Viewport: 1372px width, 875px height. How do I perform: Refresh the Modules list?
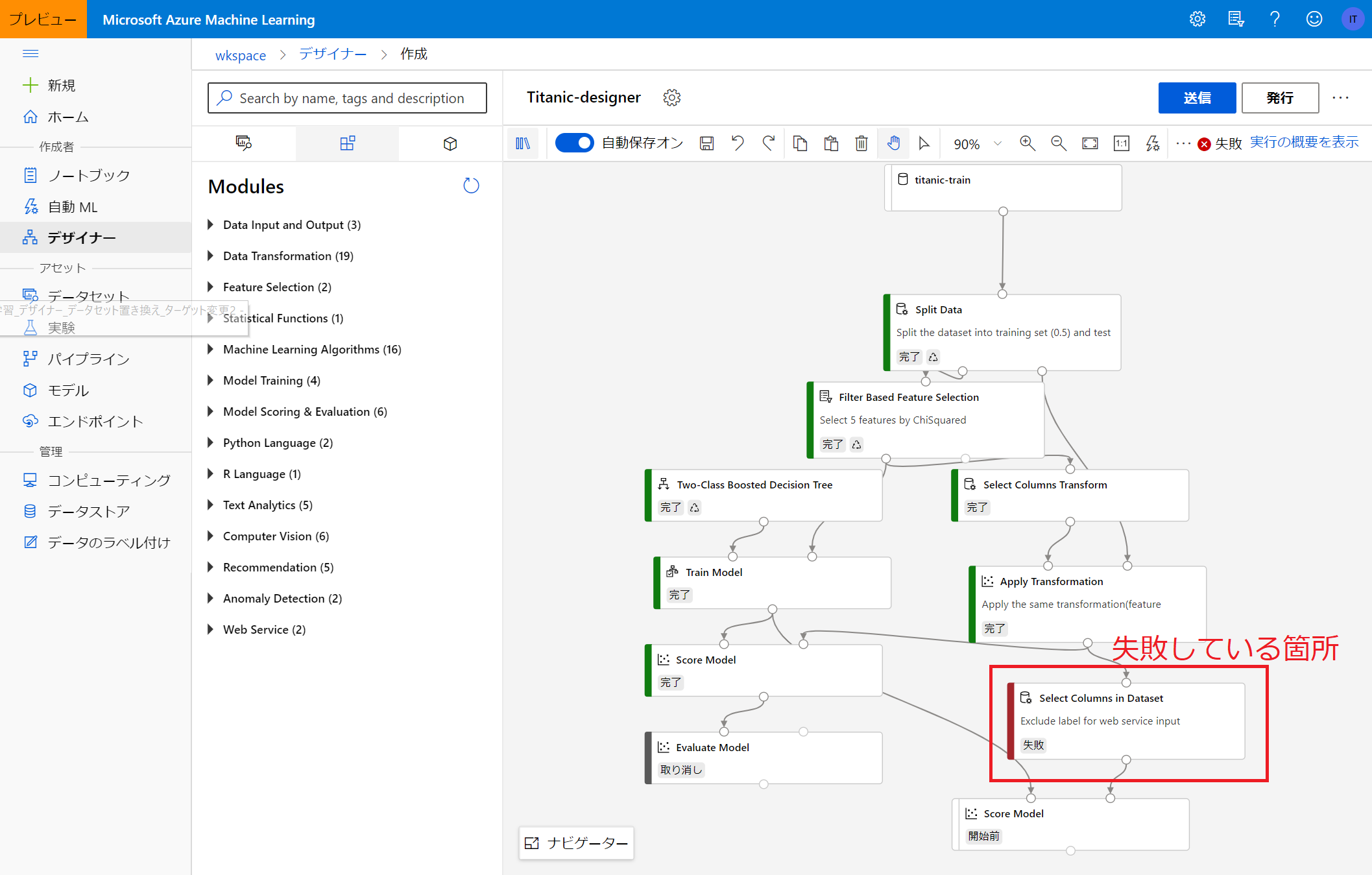coord(471,186)
